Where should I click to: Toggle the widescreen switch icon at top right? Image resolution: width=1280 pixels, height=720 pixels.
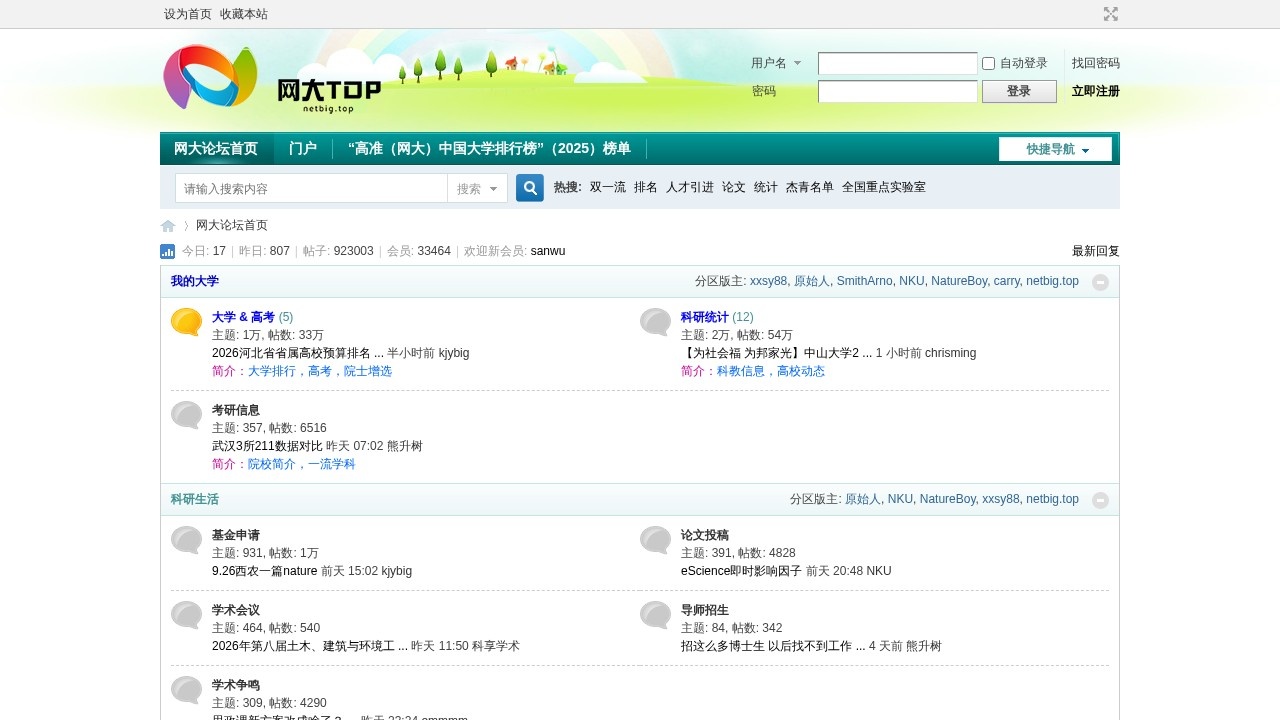[x=1110, y=14]
